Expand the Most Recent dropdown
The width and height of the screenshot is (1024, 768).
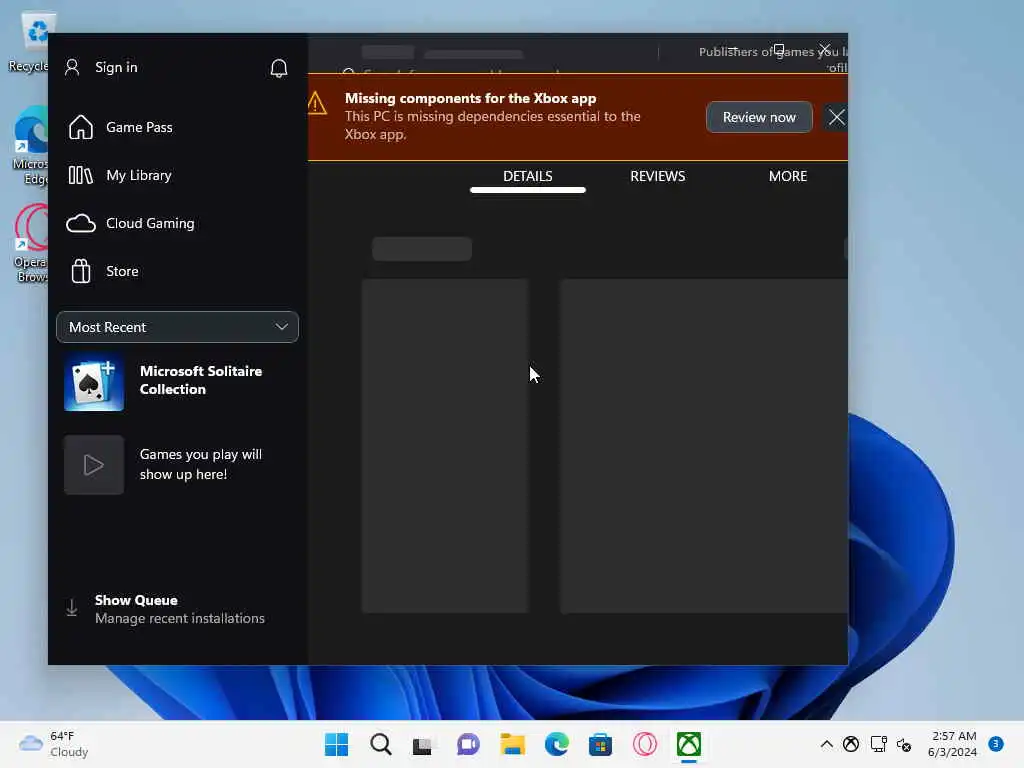(178, 327)
